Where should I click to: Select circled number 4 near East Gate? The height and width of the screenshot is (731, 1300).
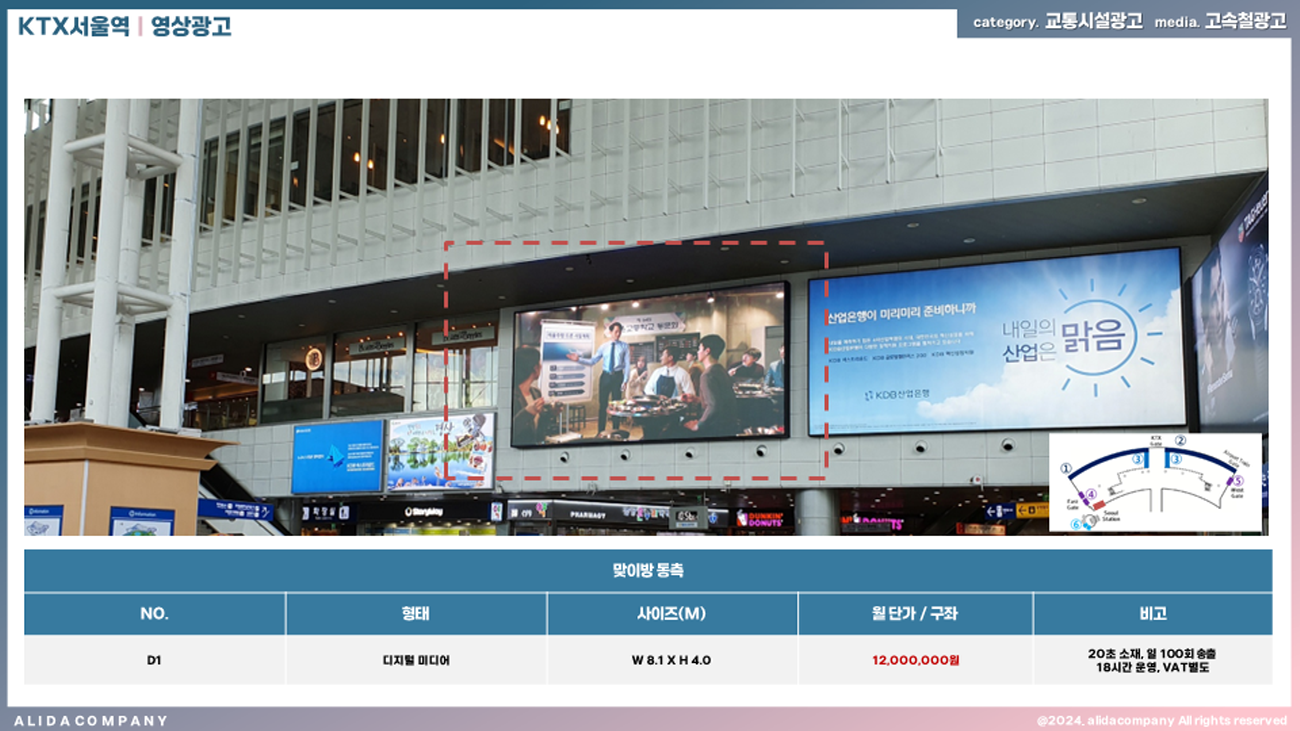(1091, 494)
